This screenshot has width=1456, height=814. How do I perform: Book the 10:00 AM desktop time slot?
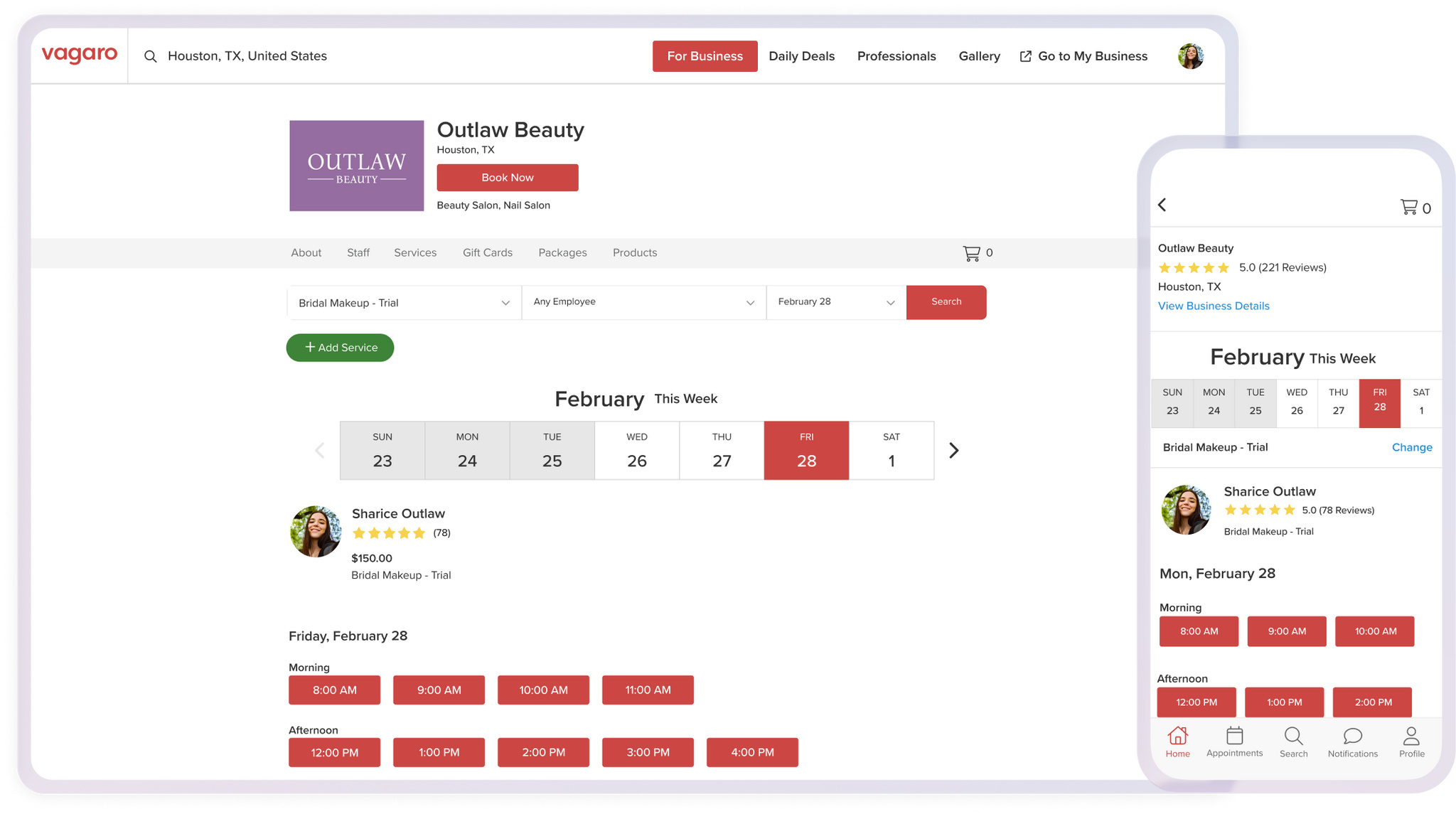(544, 690)
